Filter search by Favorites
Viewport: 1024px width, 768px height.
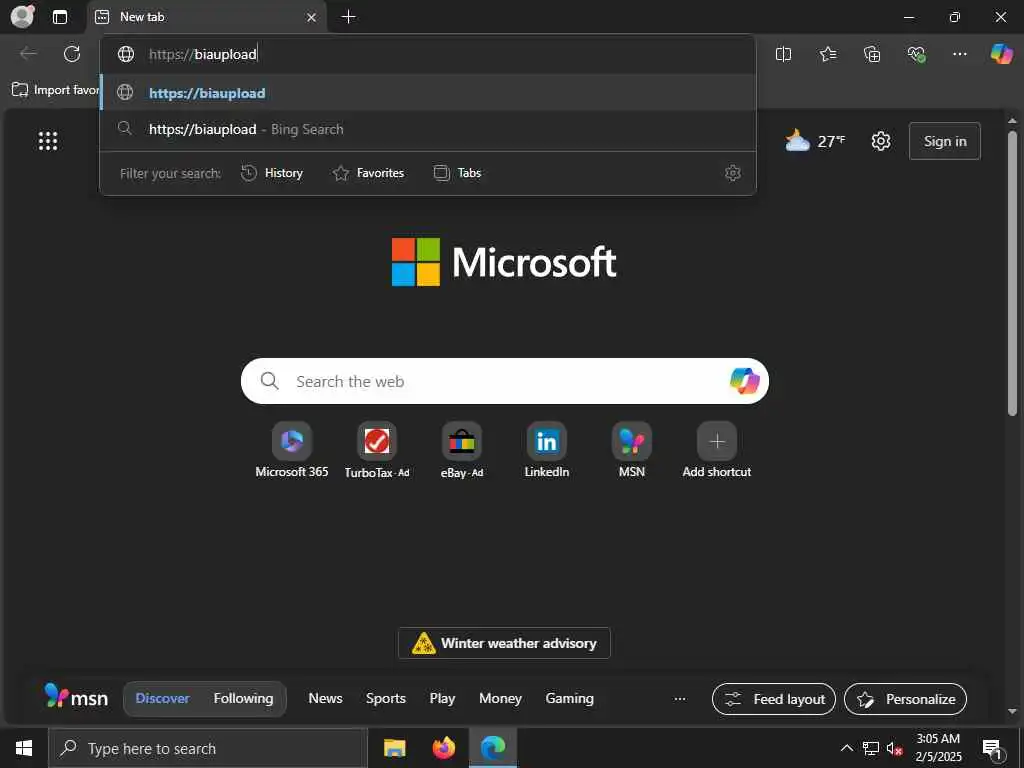pyautogui.click(x=368, y=173)
